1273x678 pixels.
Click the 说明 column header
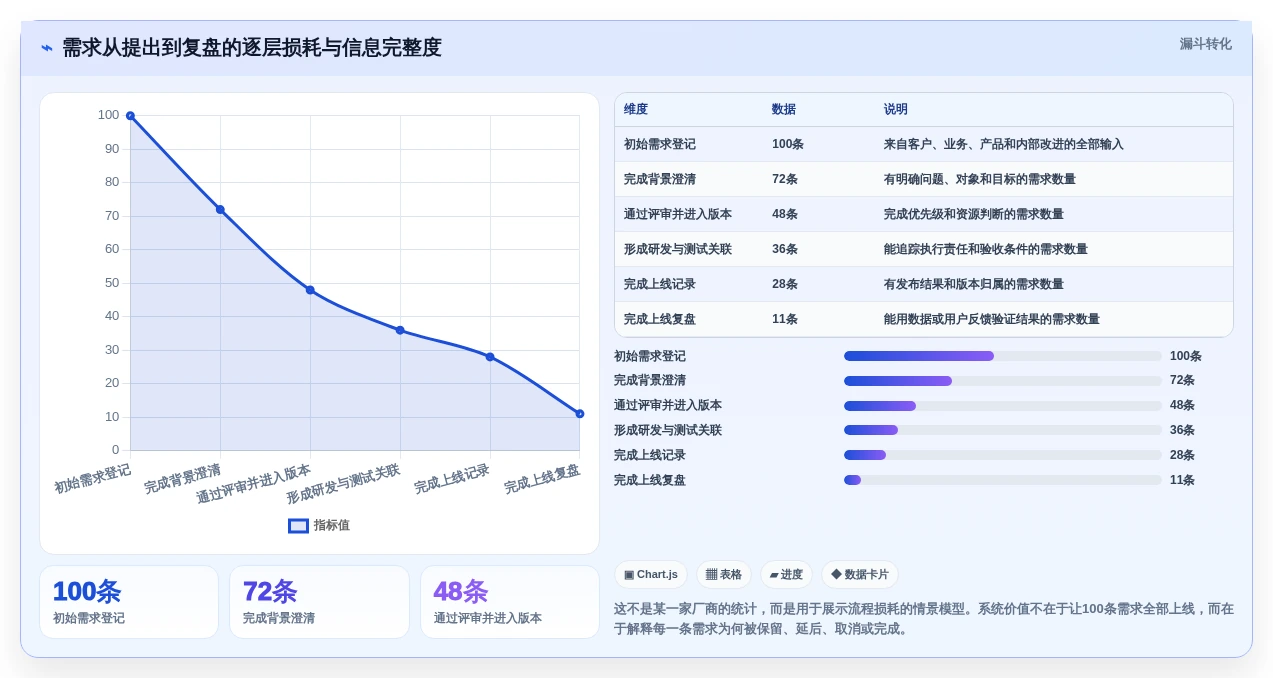pyautogui.click(x=896, y=110)
